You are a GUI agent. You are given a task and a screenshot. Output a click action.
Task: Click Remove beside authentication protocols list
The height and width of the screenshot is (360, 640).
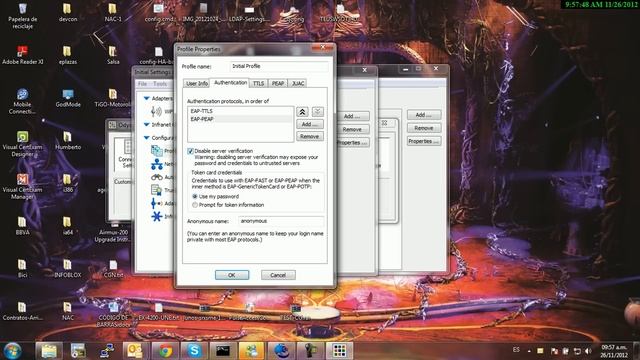(x=310, y=136)
